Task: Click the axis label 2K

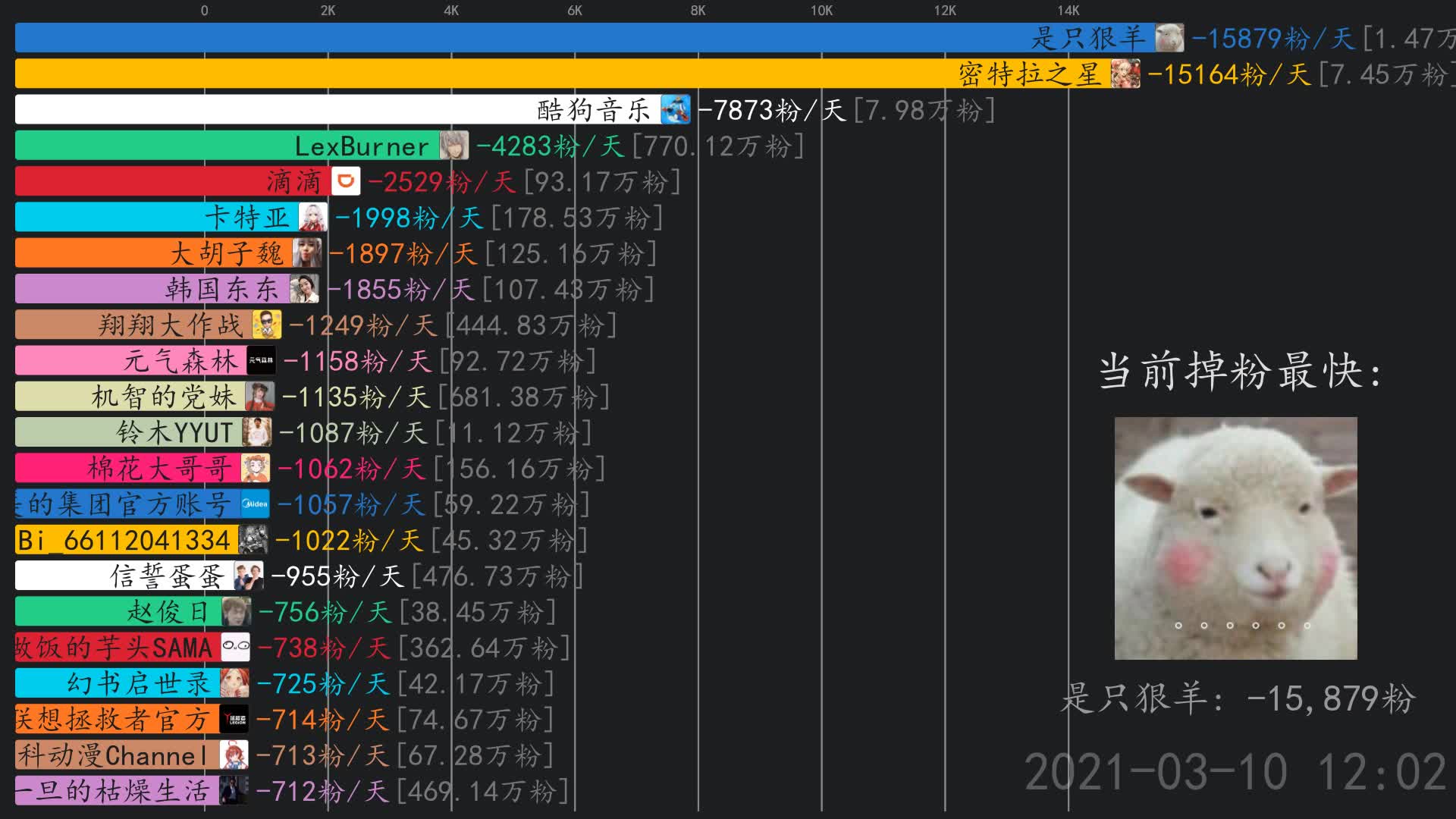Action: (x=328, y=11)
